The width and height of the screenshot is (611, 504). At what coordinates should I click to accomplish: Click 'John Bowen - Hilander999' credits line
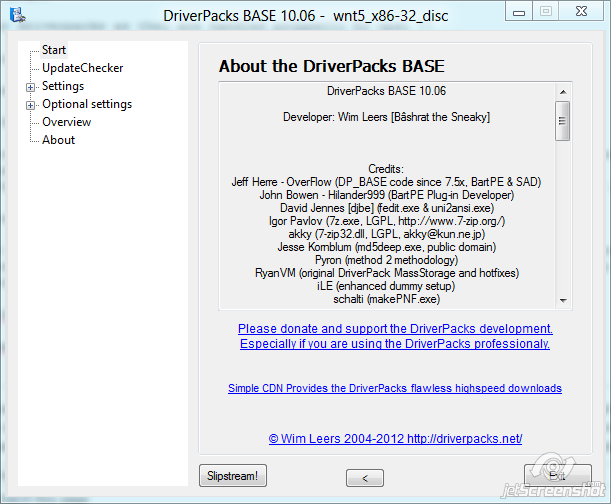[387, 195]
